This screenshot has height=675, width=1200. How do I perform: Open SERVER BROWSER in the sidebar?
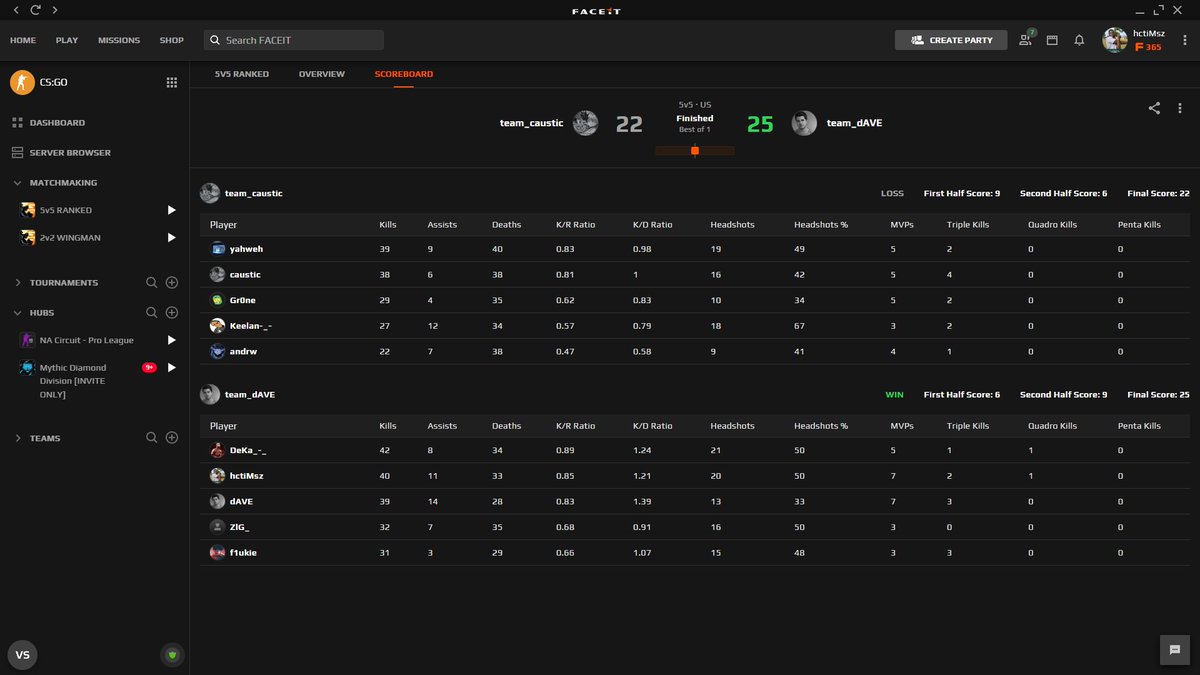tap(70, 153)
